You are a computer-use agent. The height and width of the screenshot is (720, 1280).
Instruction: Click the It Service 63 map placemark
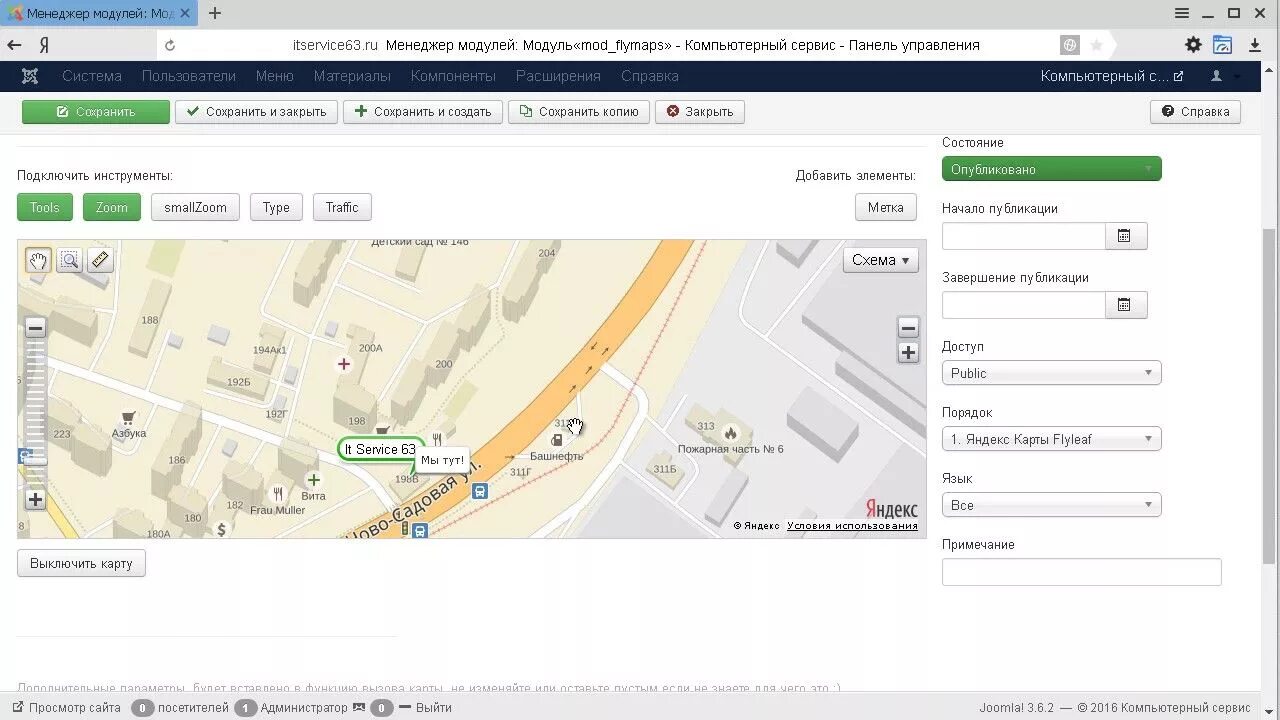pyautogui.click(x=380, y=450)
